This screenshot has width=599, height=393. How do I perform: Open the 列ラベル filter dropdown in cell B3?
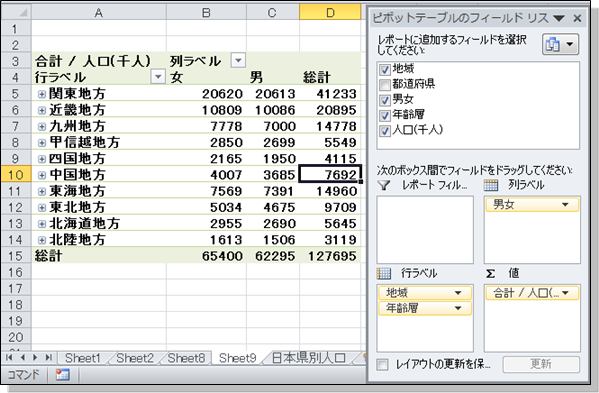[238, 60]
